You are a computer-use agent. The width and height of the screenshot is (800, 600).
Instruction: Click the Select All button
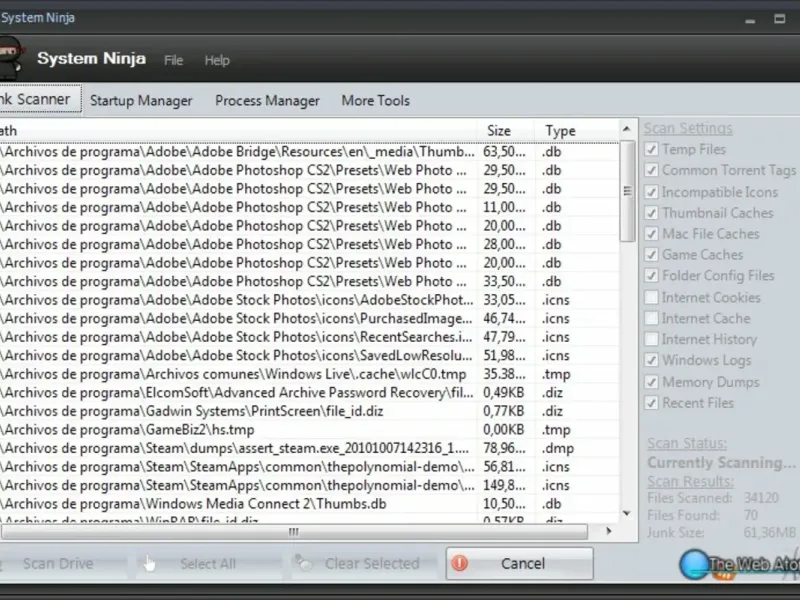click(208, 563)
